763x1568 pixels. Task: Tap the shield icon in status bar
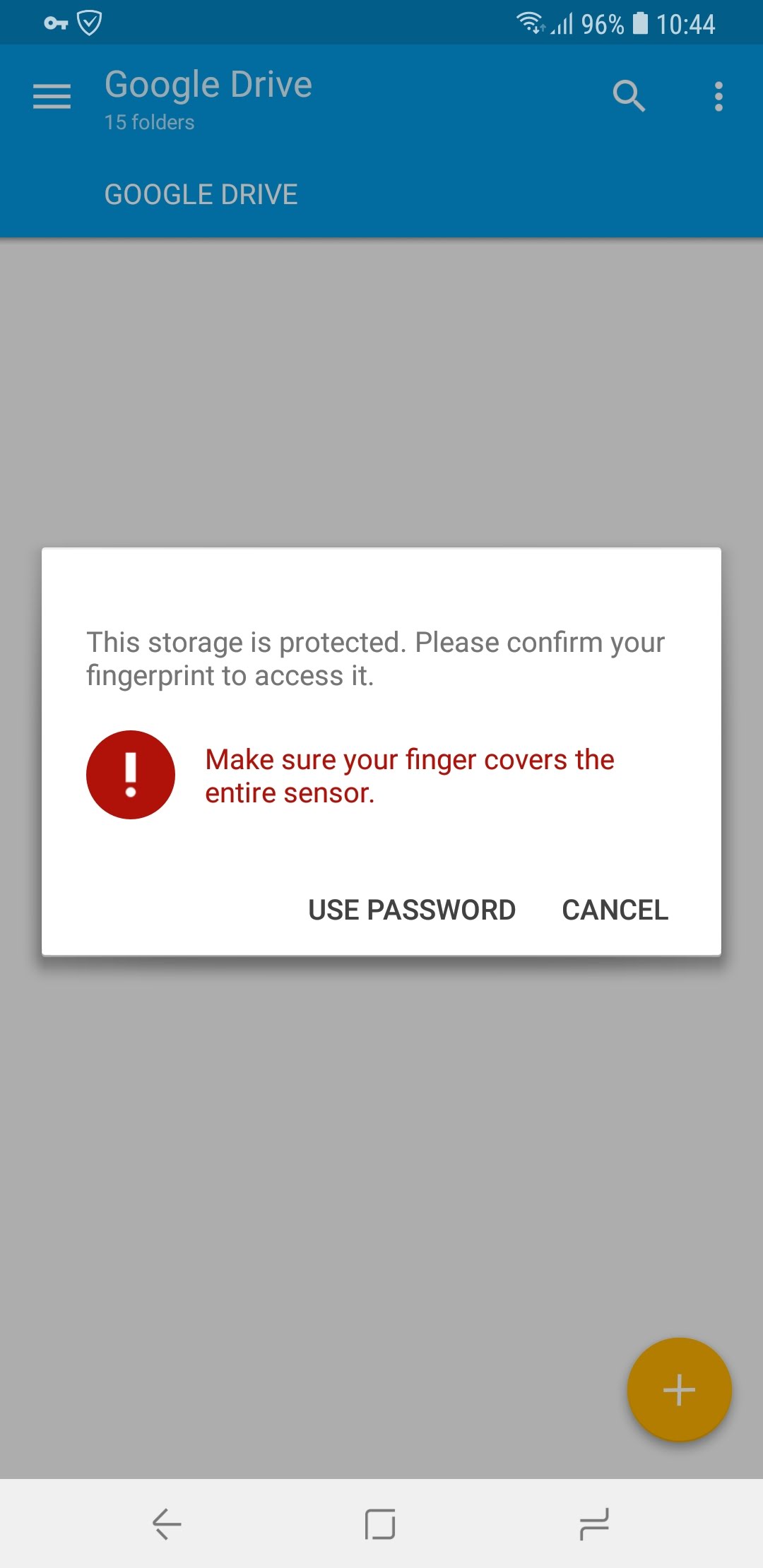tap(90, 23)
